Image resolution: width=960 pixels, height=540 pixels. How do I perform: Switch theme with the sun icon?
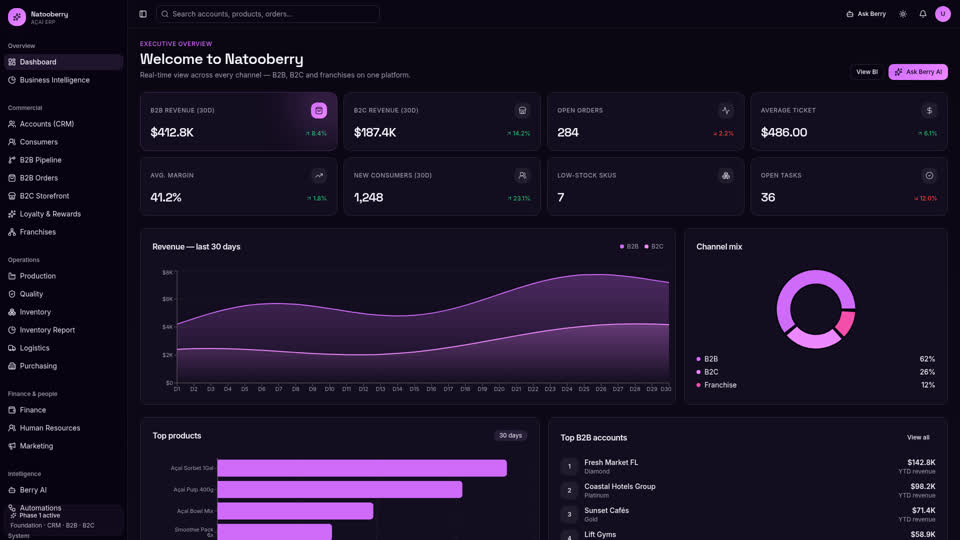click(902, 14)
